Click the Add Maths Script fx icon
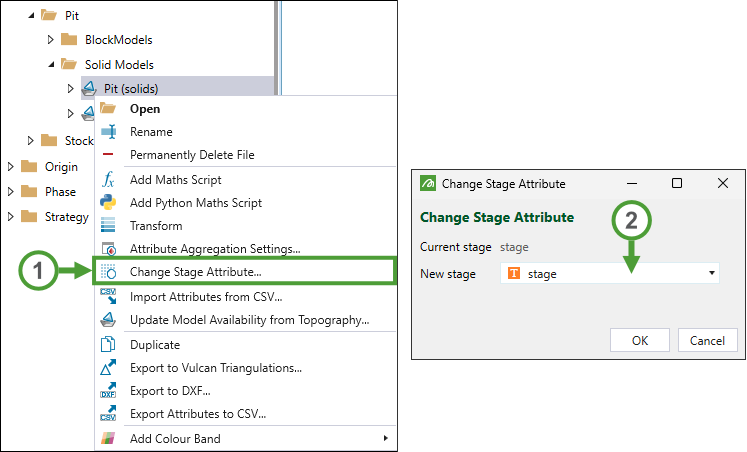Viewport: 747px width, 452px height. tap(109, 180)
